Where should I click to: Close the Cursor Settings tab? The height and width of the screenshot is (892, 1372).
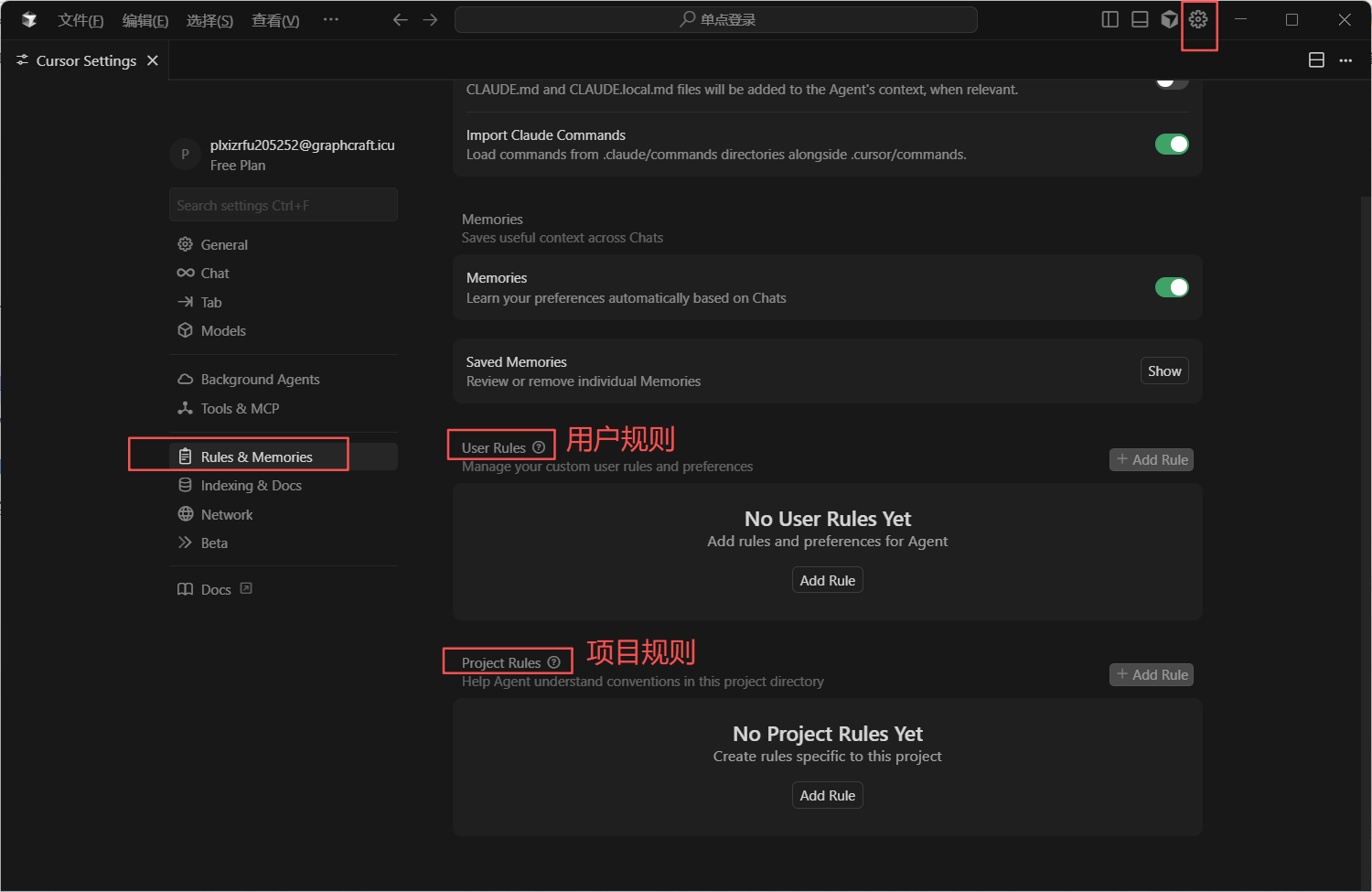coord(153,60)
